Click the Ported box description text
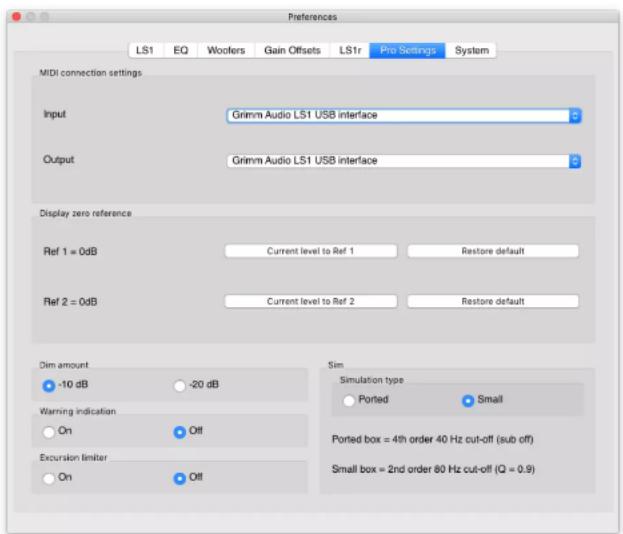This screenshot has height=534, width=623. pos(433,439)
